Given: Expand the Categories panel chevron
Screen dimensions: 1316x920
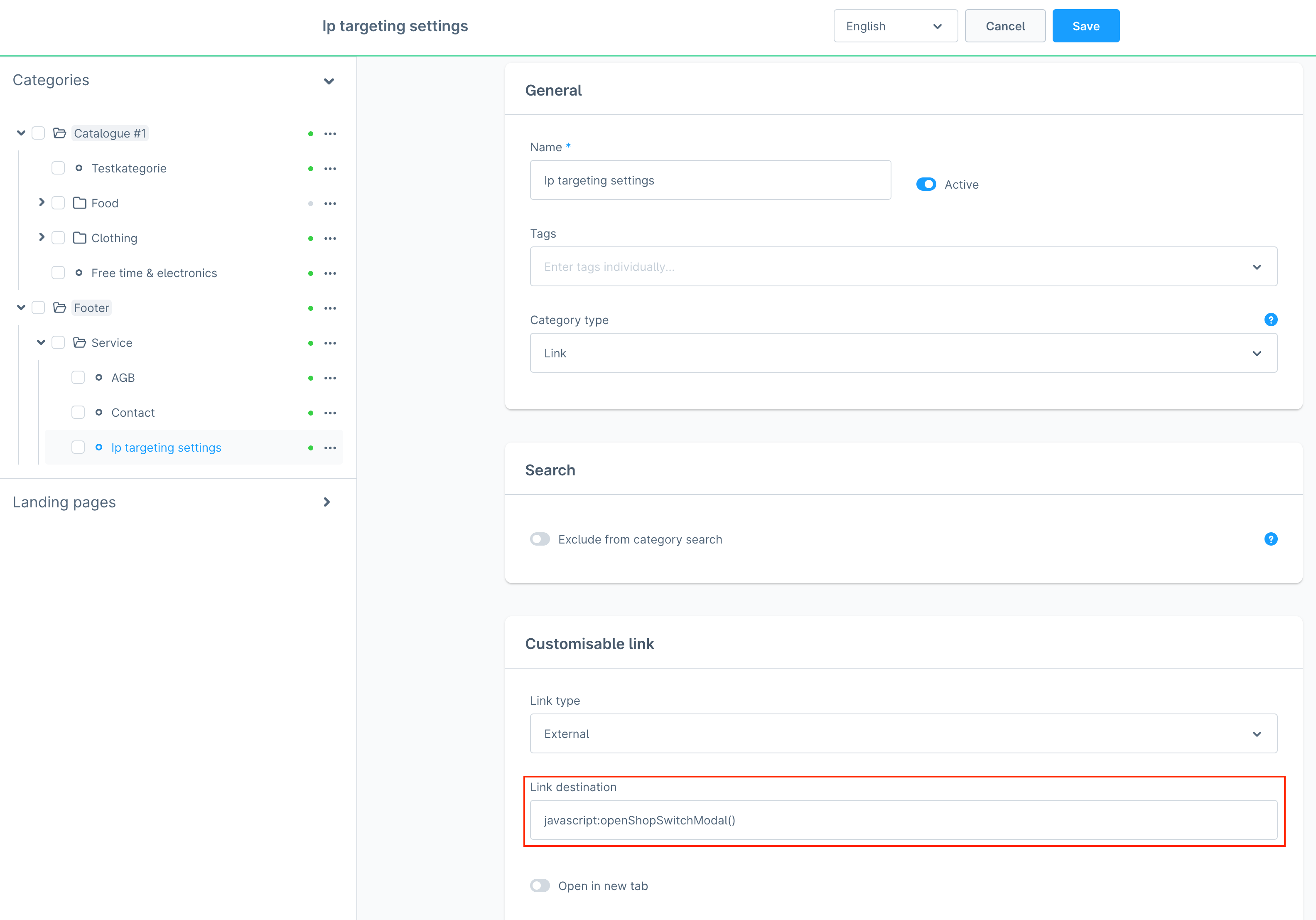Looking at the screenshot, I should [329, 80].
